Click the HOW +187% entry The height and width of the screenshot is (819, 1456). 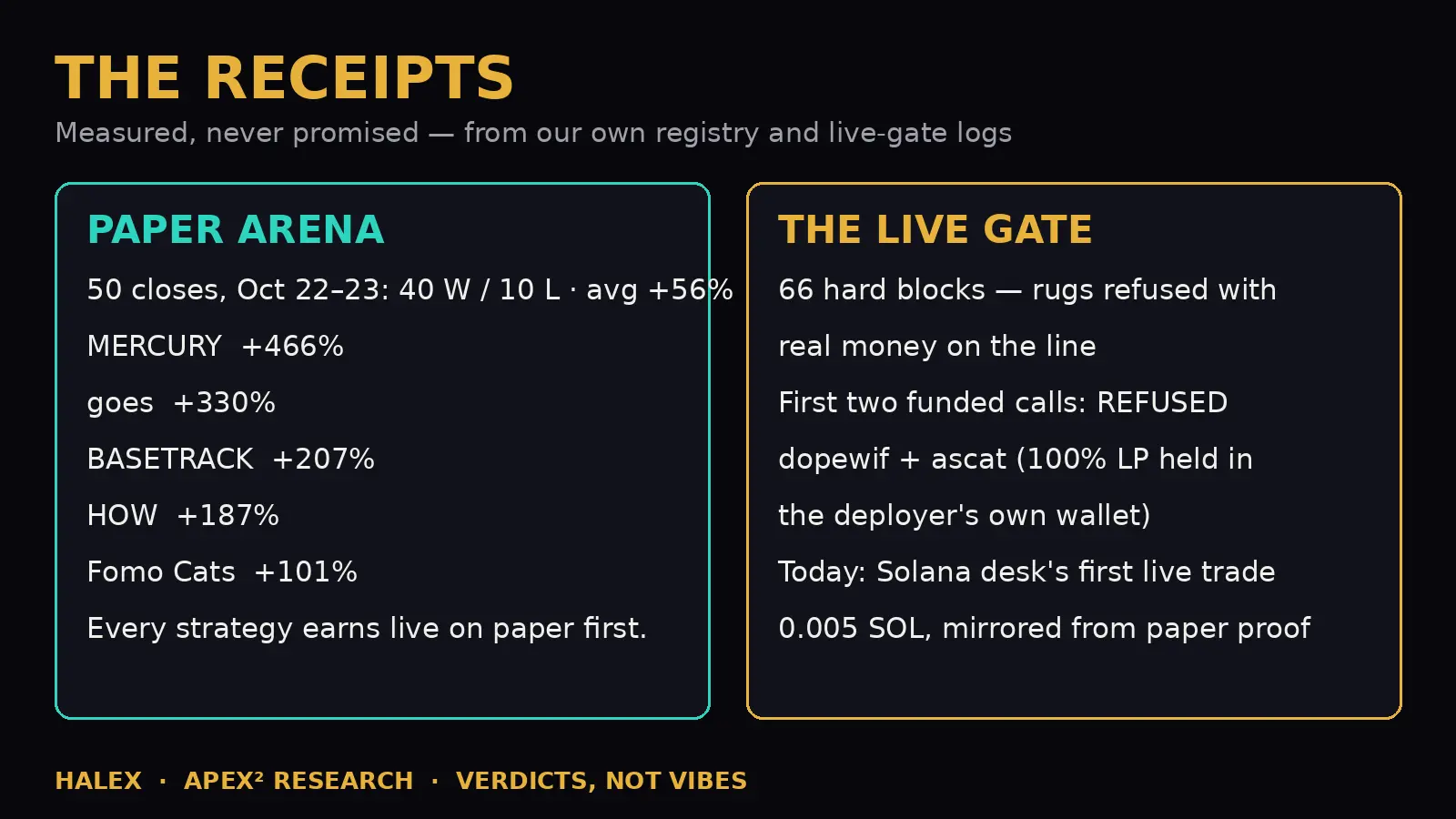pyautogui.click(x=183, y=515)
